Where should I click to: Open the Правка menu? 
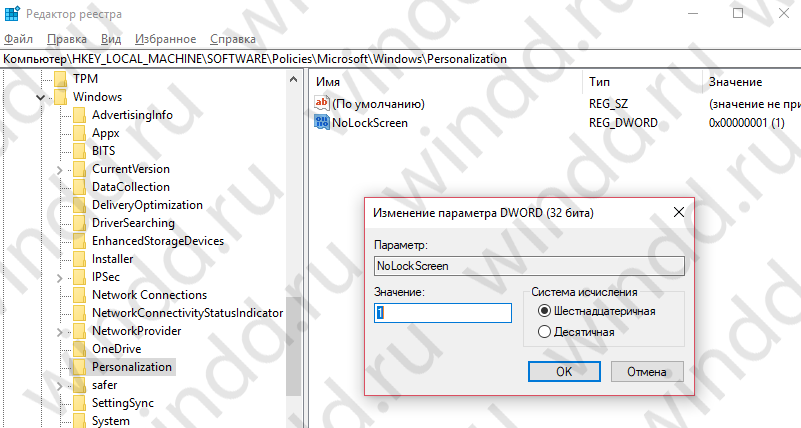67,39
